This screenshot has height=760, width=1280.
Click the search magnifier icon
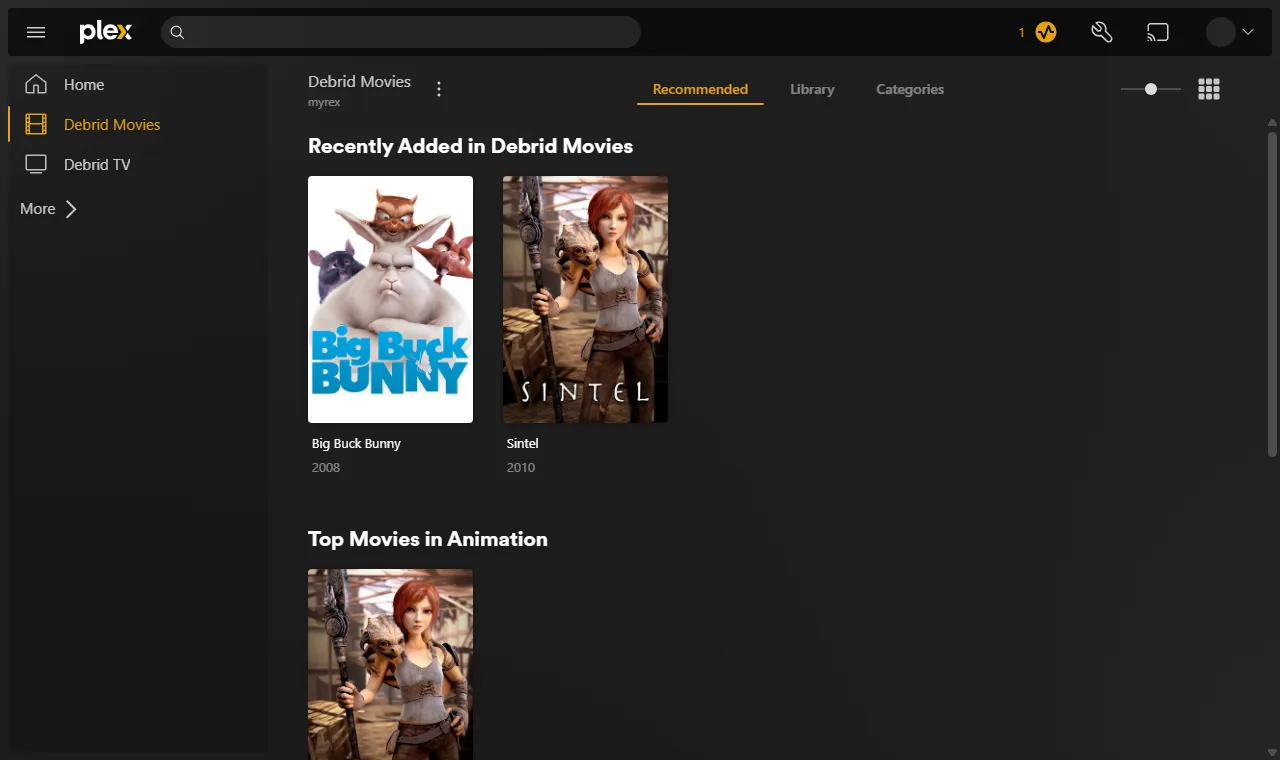coord(177,32)
